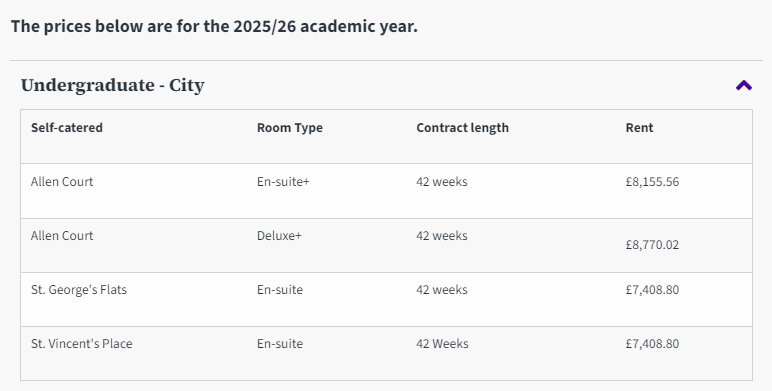Select Allen Court En-suite+ row name
The image size is (772, 391).
click(62, 182)
